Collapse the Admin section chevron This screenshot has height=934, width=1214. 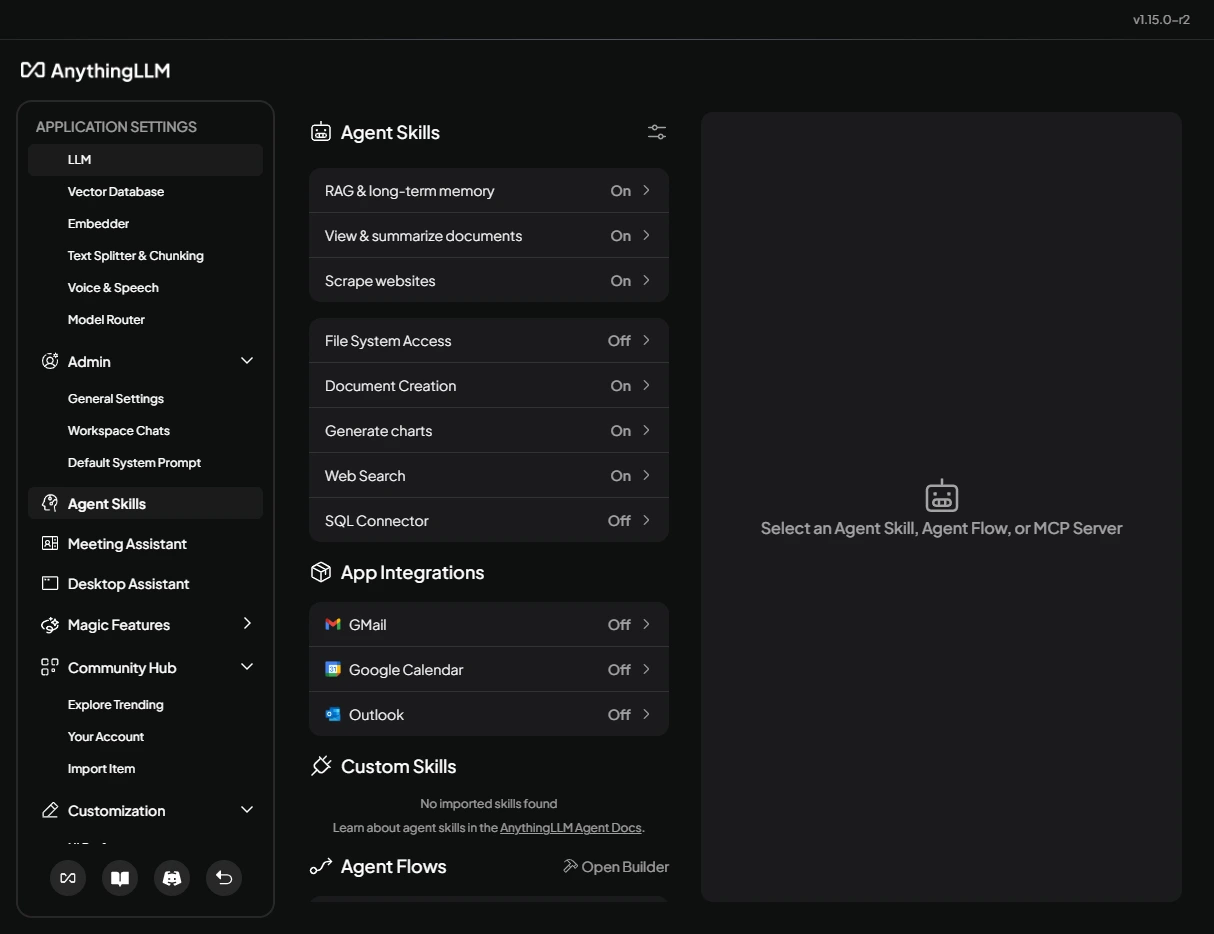(247, 361)
